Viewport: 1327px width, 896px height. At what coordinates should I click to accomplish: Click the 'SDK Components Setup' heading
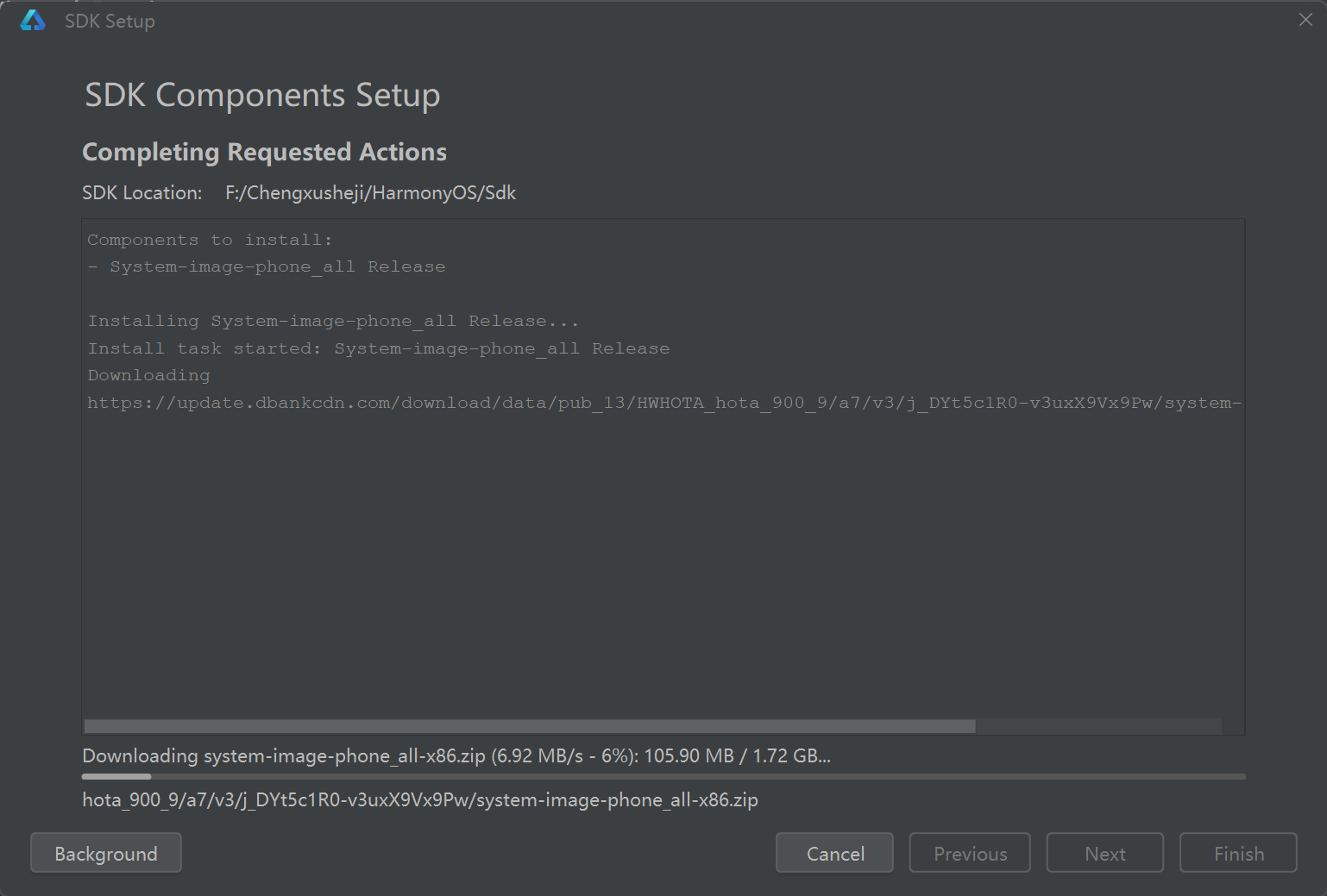262,95
